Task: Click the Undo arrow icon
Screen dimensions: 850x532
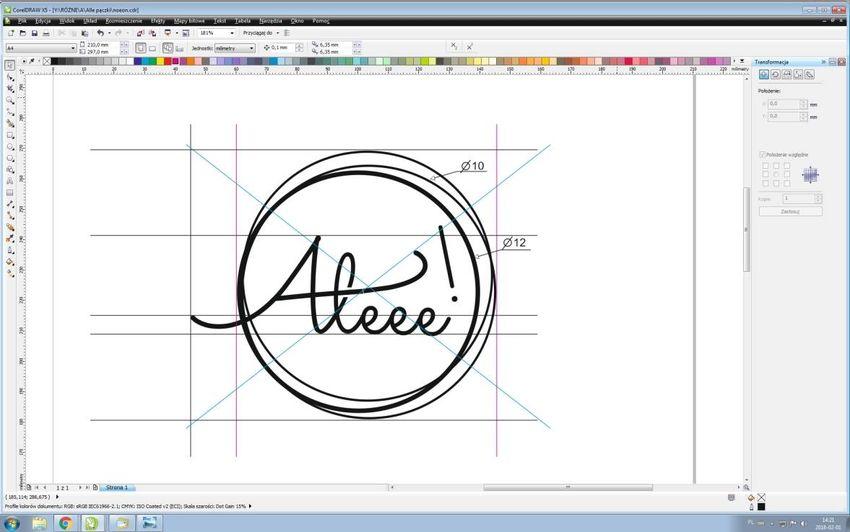Action: [100, 33]
